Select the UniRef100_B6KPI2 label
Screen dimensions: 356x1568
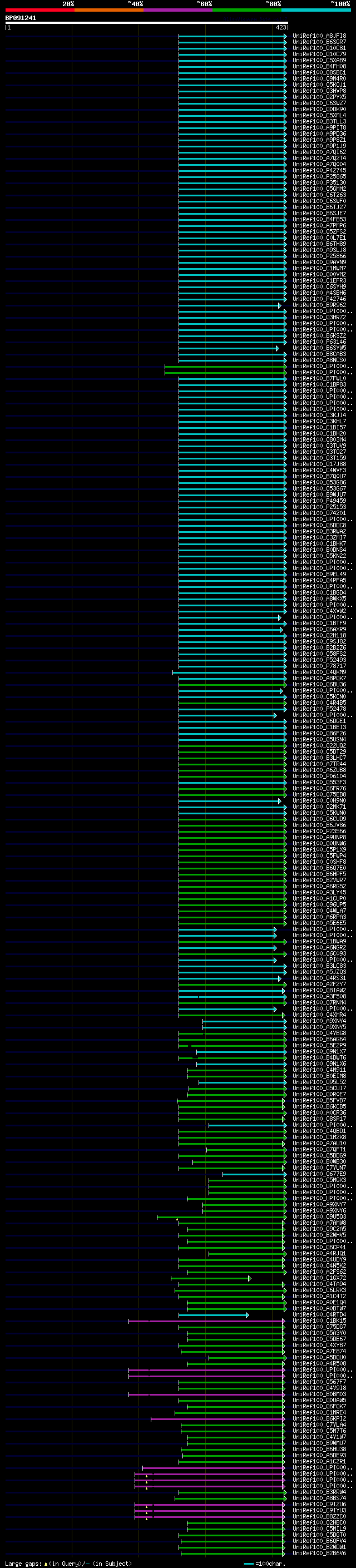pos(319,1418)
